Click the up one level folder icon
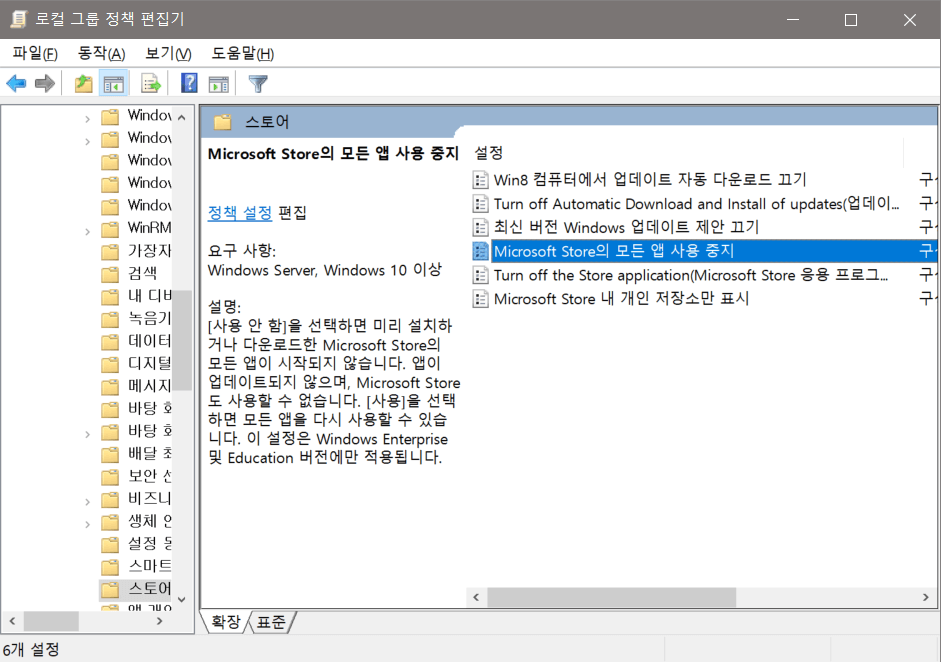This screenshot has width=941, height=663. point(84,83)
